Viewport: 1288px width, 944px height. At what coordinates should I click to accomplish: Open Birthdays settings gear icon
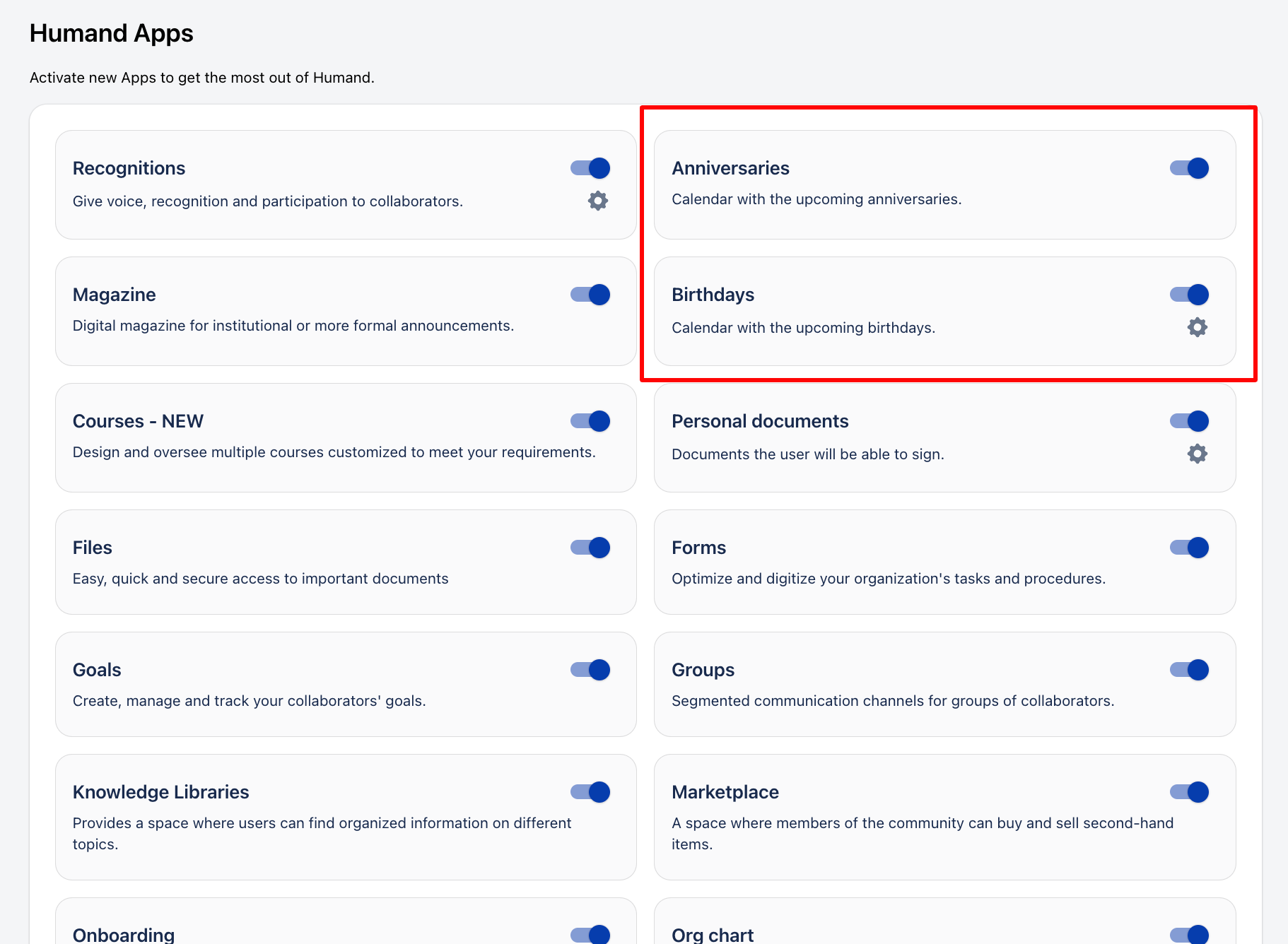[1198, 327]
